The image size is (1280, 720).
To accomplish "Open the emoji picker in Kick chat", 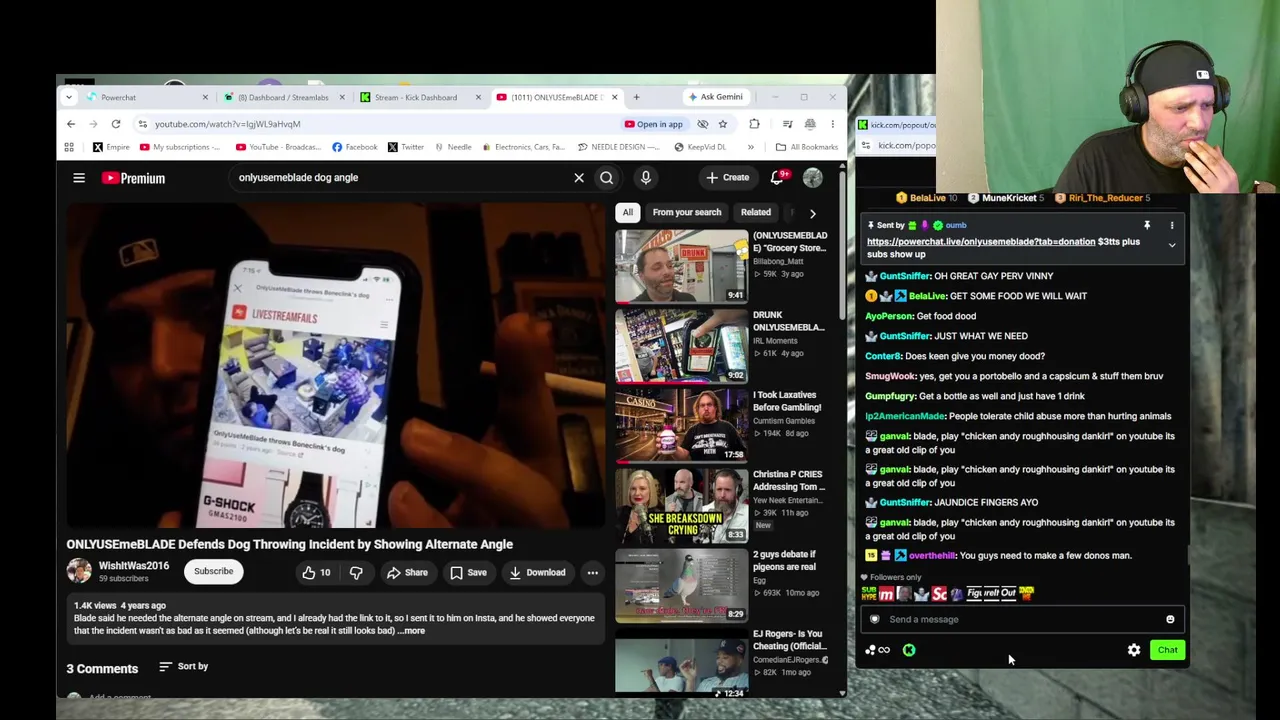I will click(1170, 619).
